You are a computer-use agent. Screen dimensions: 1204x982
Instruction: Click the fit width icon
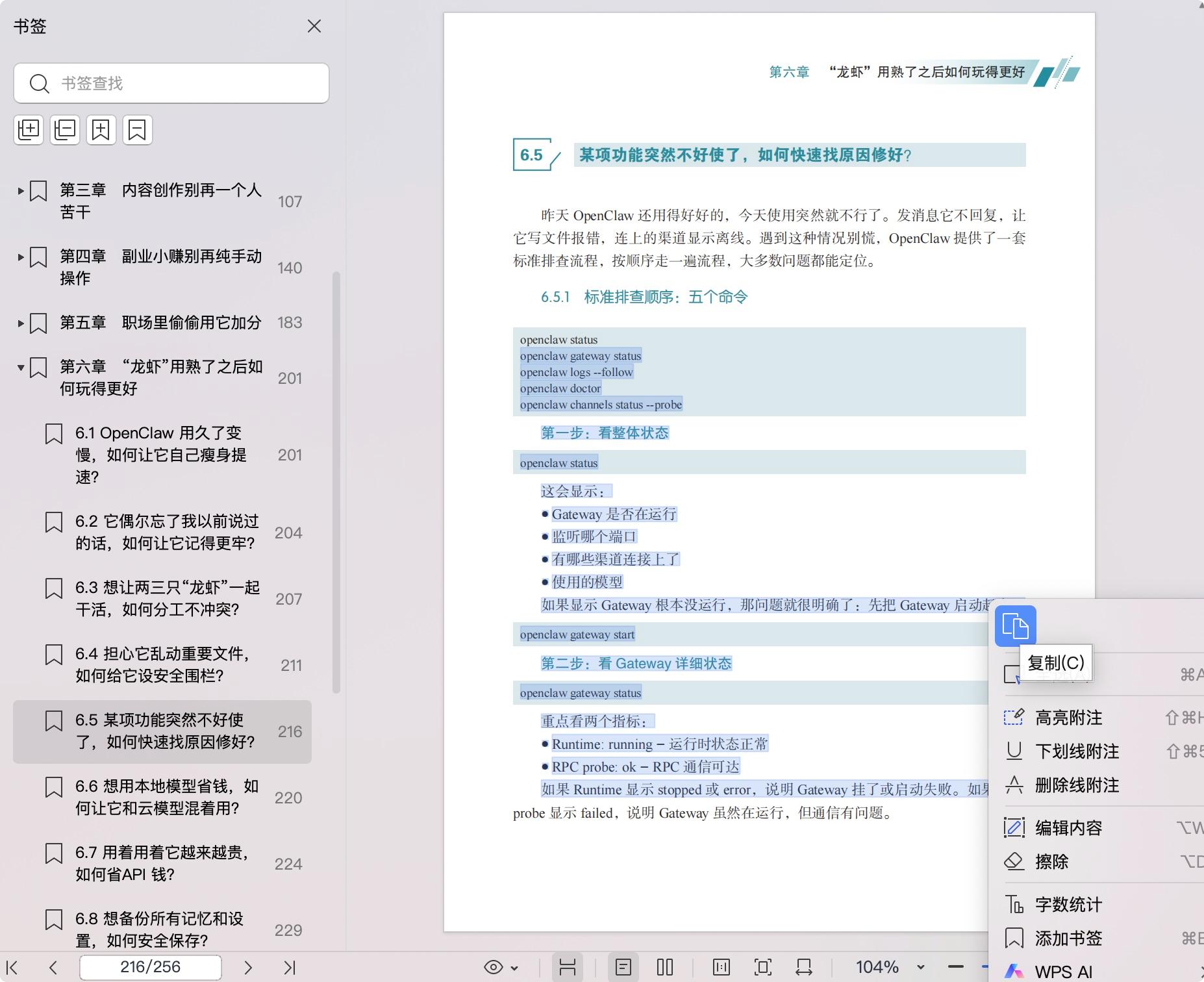tap(804, 967)
